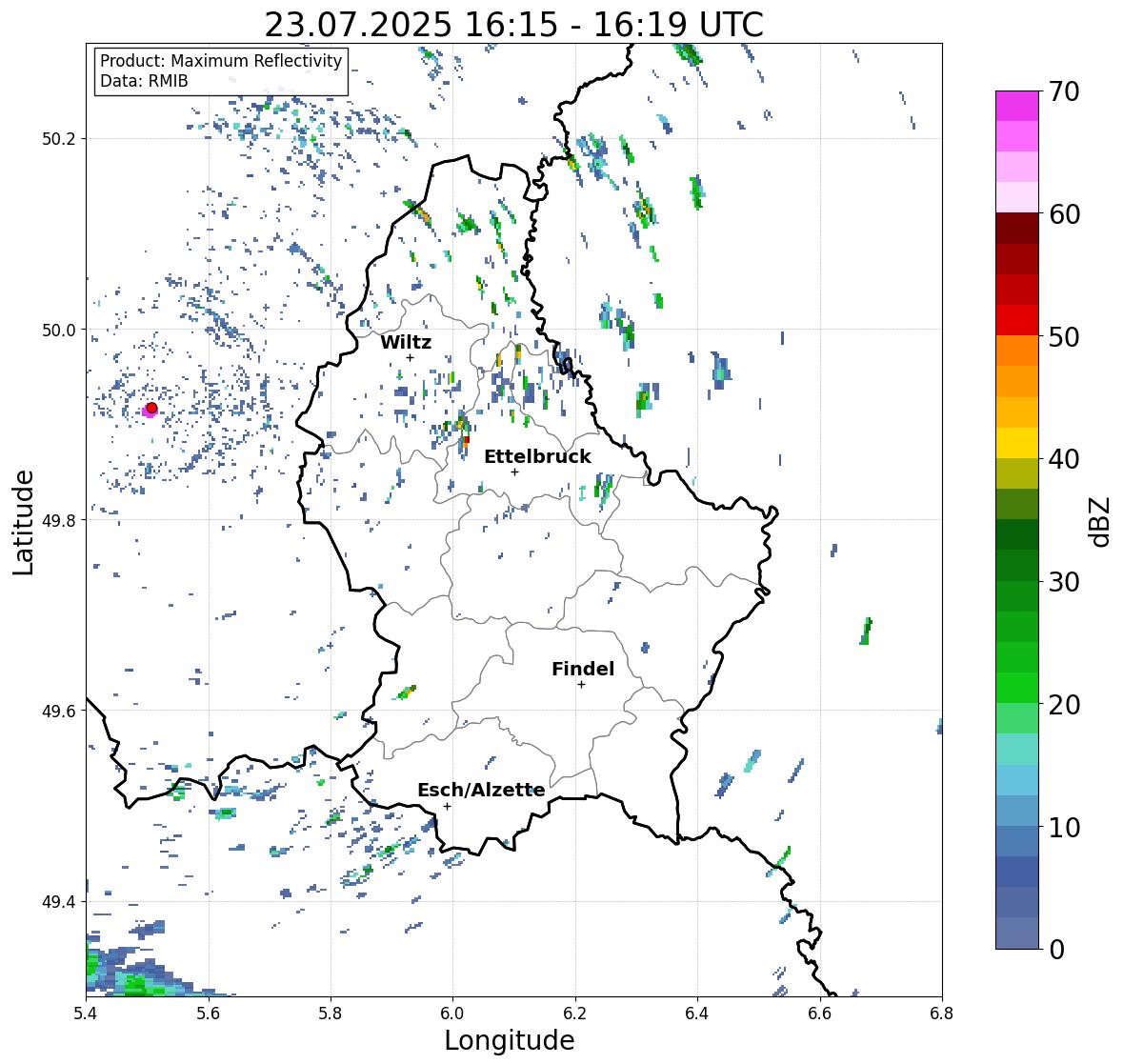The height and width of the screenshot is (1064, 1123).
Task: Click the bright red colorbar segment above 50
Action: pyautogui.click(x=1017, y=320)
